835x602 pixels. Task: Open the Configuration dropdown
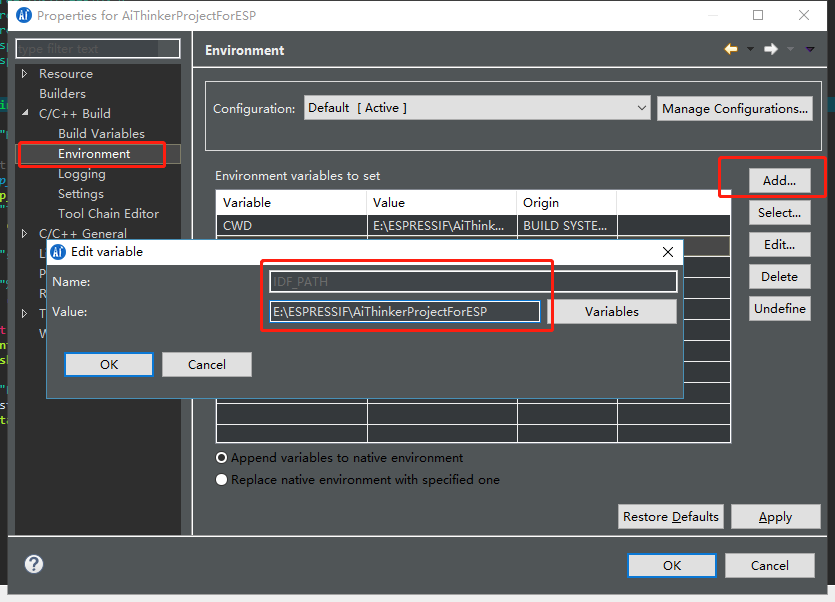477,108
